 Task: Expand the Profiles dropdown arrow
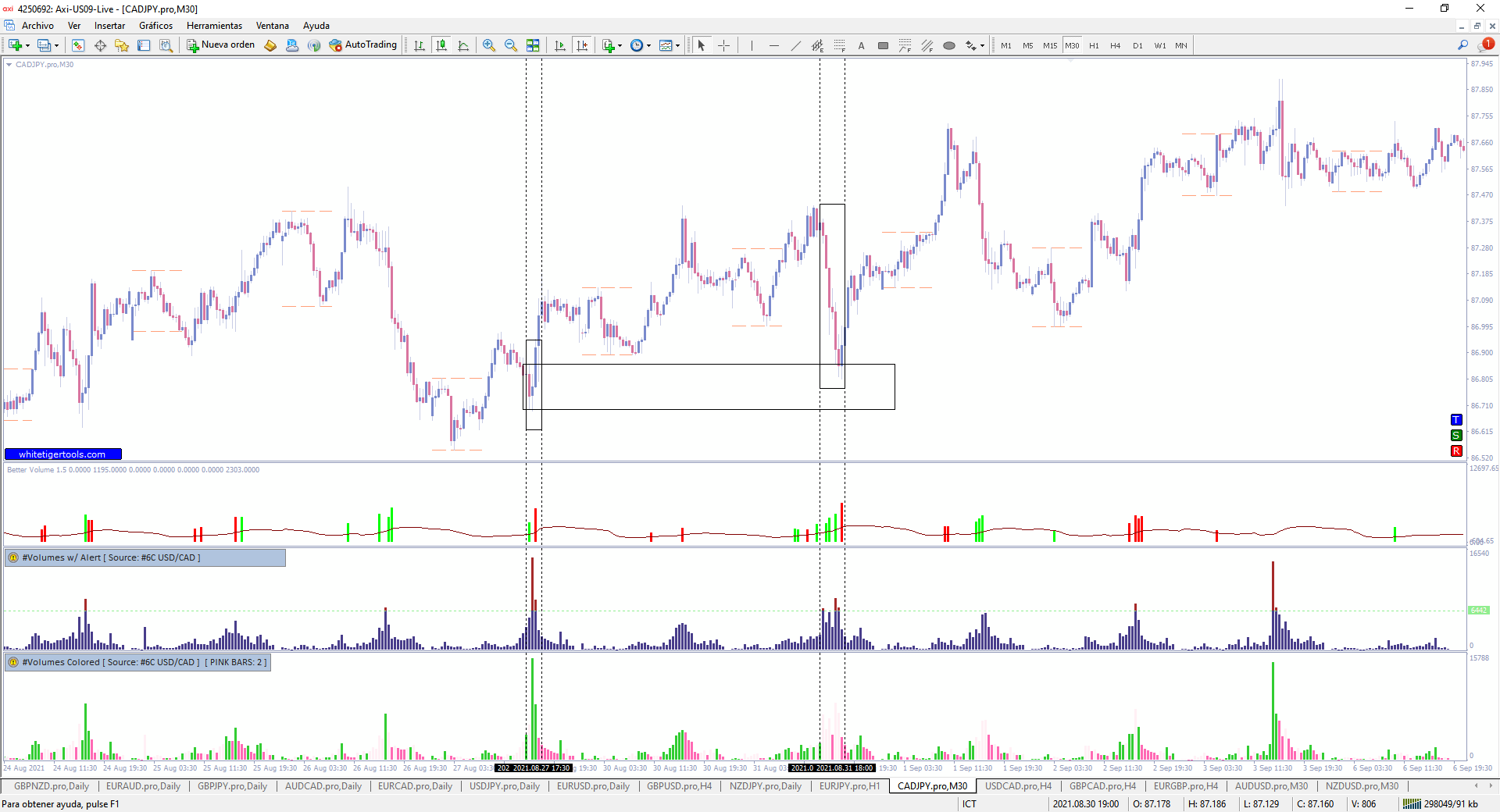point(57,45)
